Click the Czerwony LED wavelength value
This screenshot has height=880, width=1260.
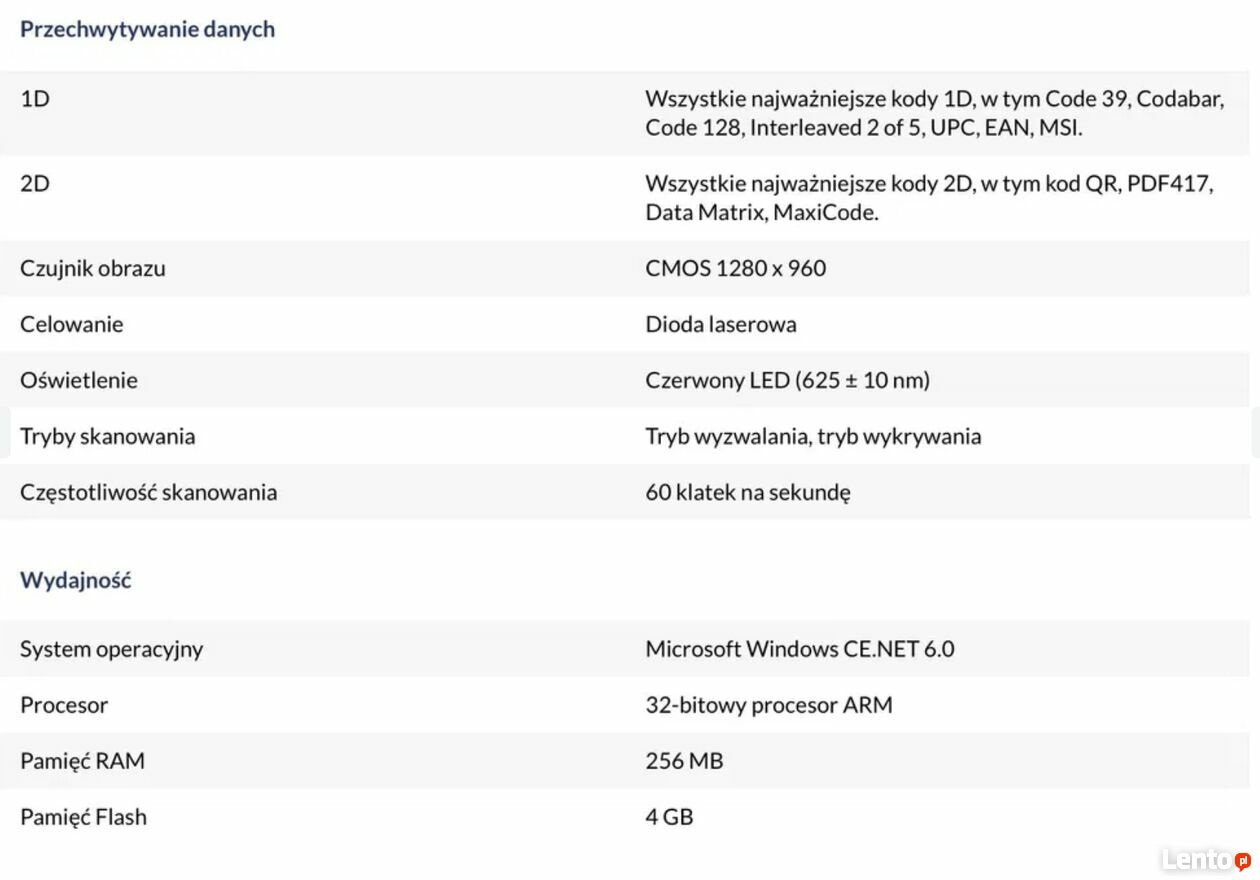(787, 380)
